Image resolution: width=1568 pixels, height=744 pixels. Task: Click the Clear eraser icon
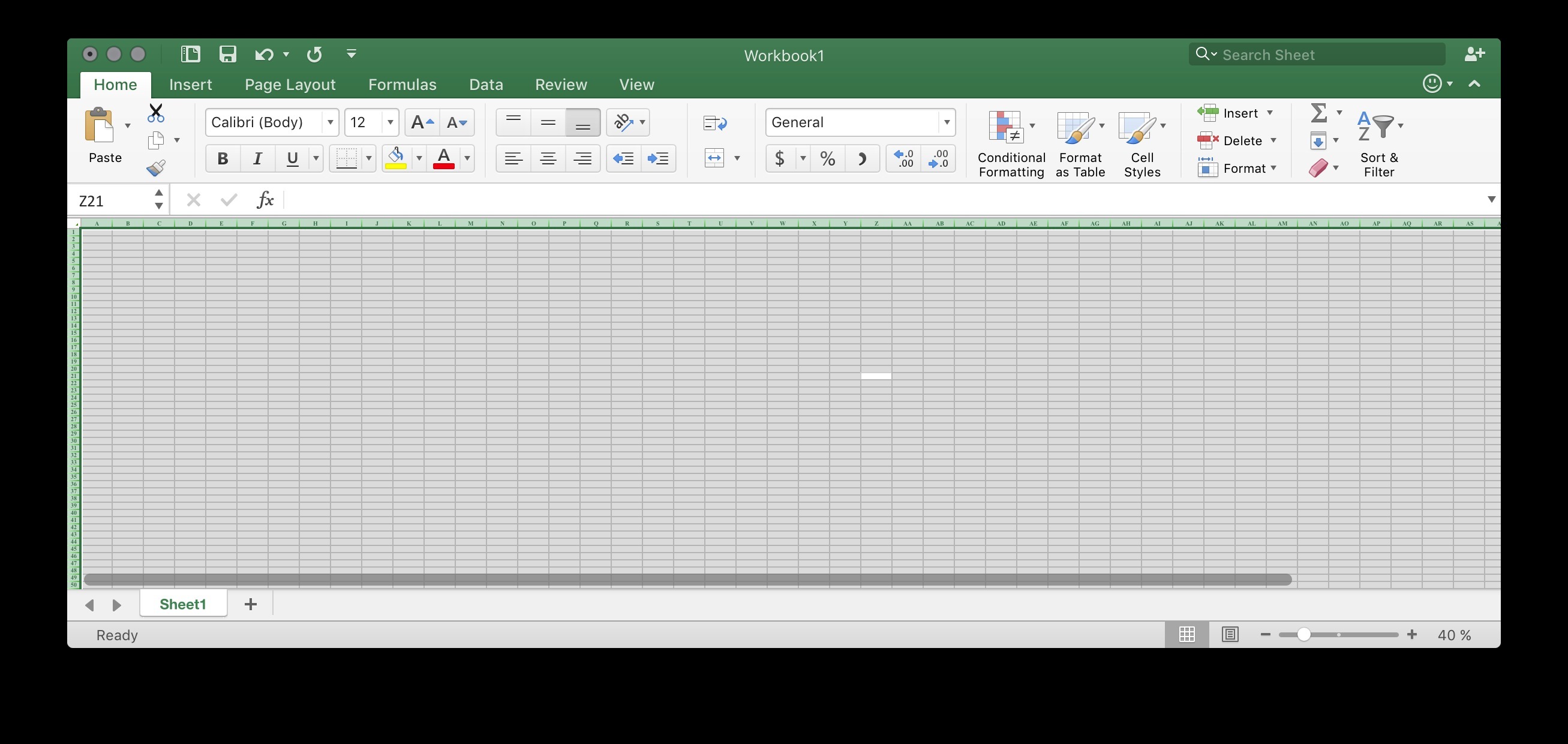[x=1318, y=168]
